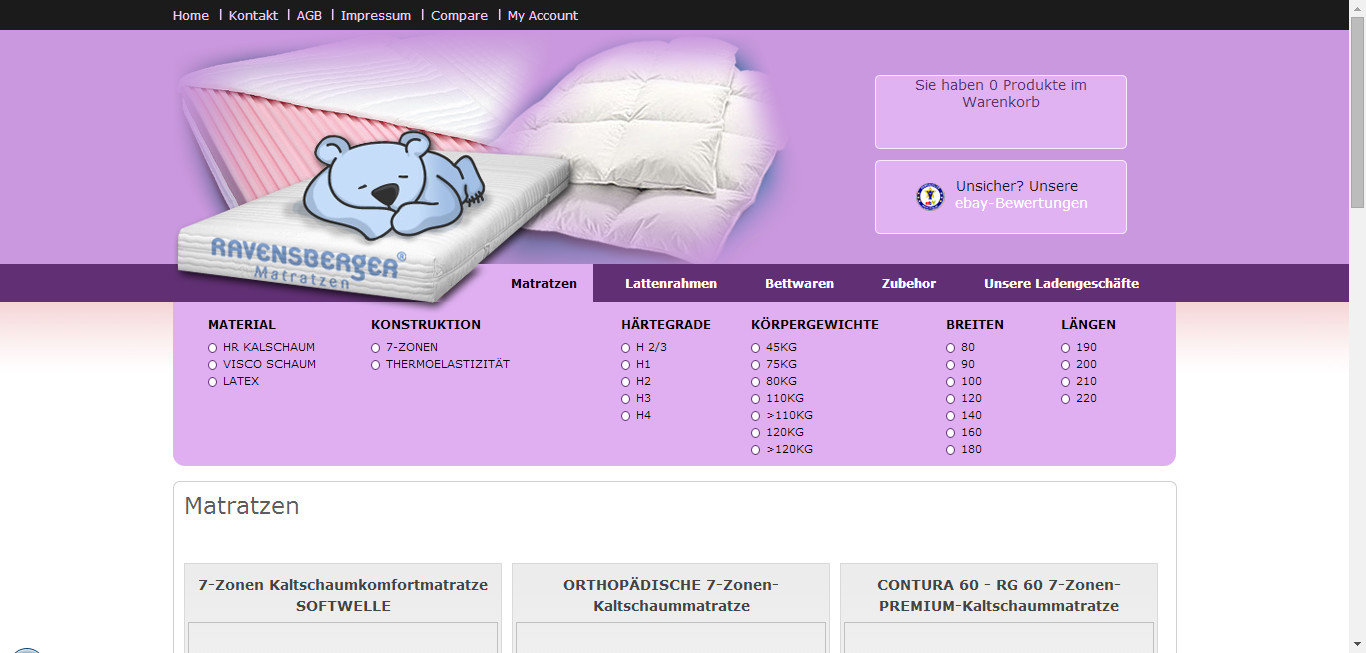Set length filter to 220
The image size is (1366, 653).
pyautogui.click(x=1065, y=399)
